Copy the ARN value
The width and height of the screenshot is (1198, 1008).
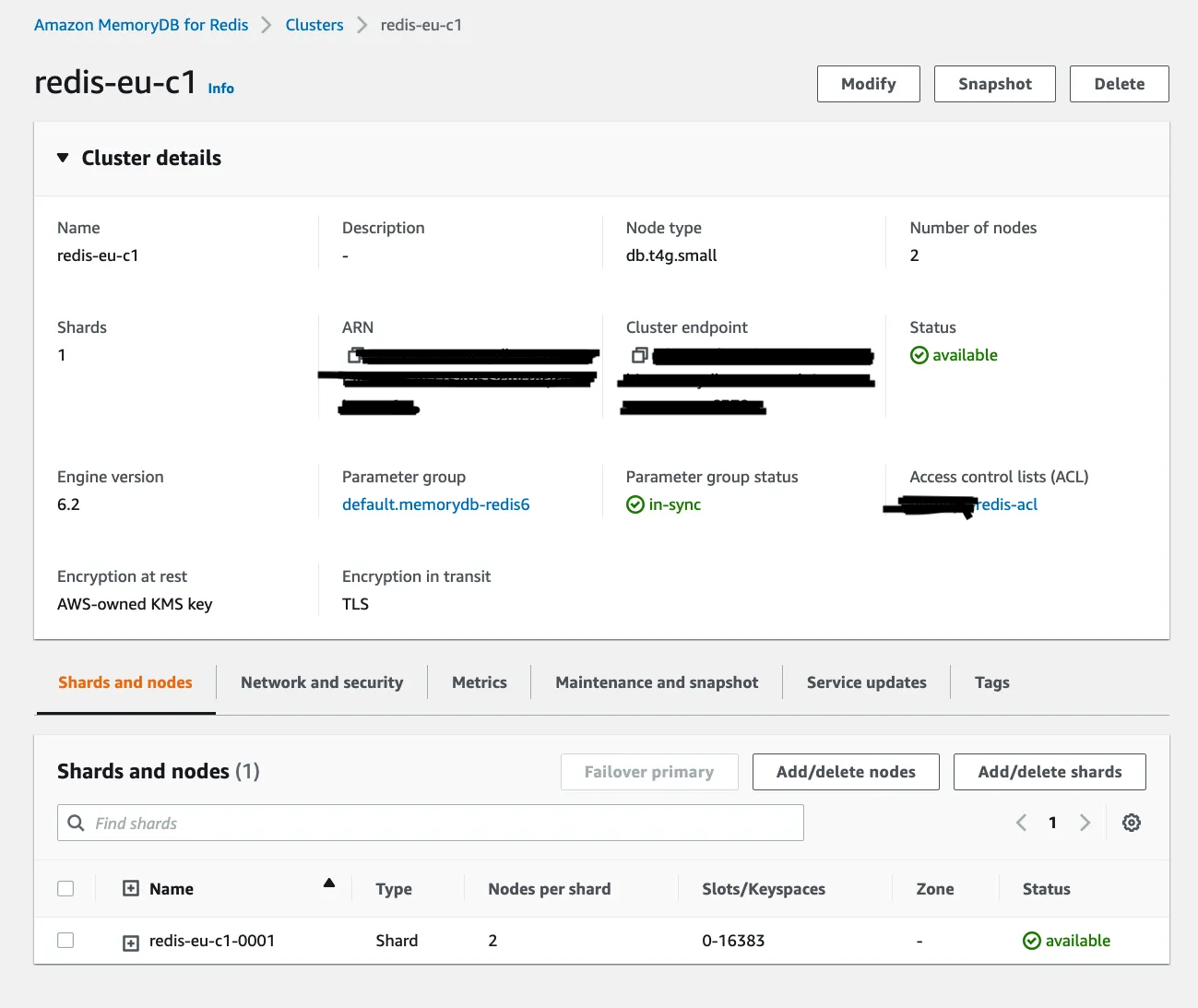pyautogui.click(x=355, y=355)
